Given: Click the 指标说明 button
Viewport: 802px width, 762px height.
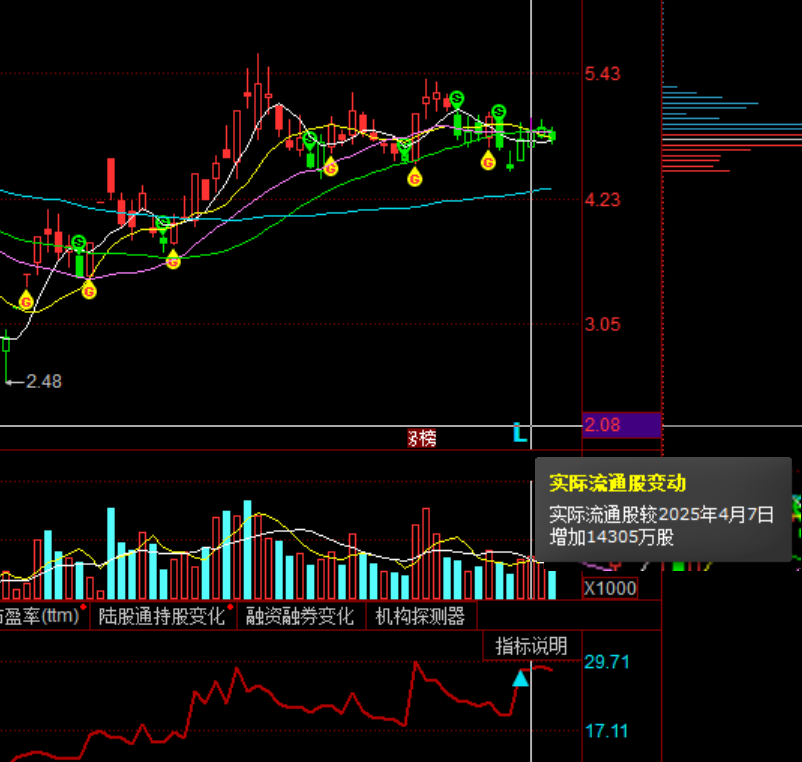Looking at the screenshot, I should pos(531,646).
